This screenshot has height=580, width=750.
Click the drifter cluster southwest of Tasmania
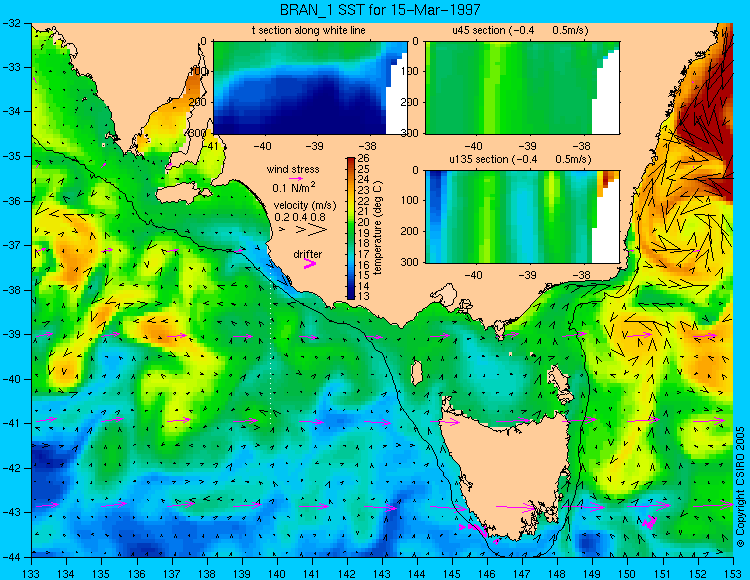pyautogui.click(x=474, y=529)
